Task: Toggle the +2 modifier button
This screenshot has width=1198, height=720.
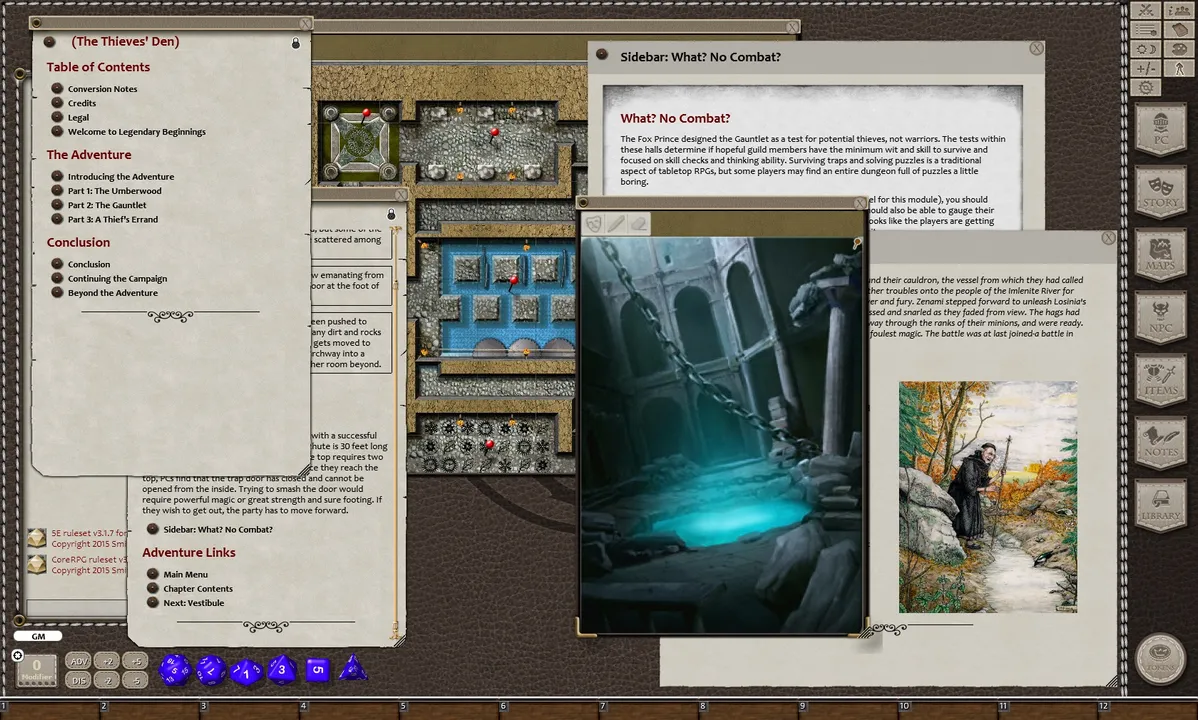Action: (108, 661)
